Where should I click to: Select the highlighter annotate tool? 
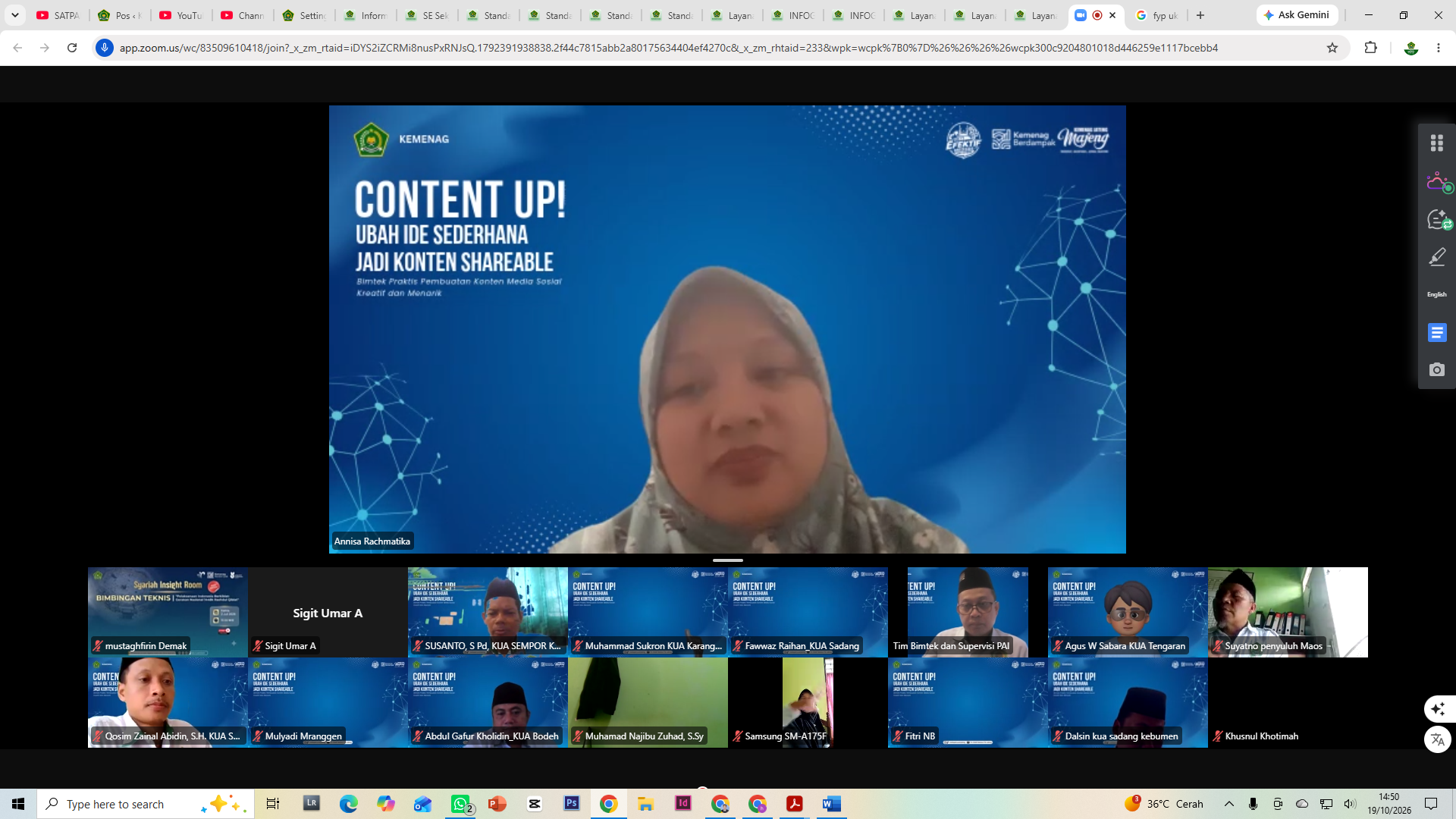click(x=1437, y=257)
